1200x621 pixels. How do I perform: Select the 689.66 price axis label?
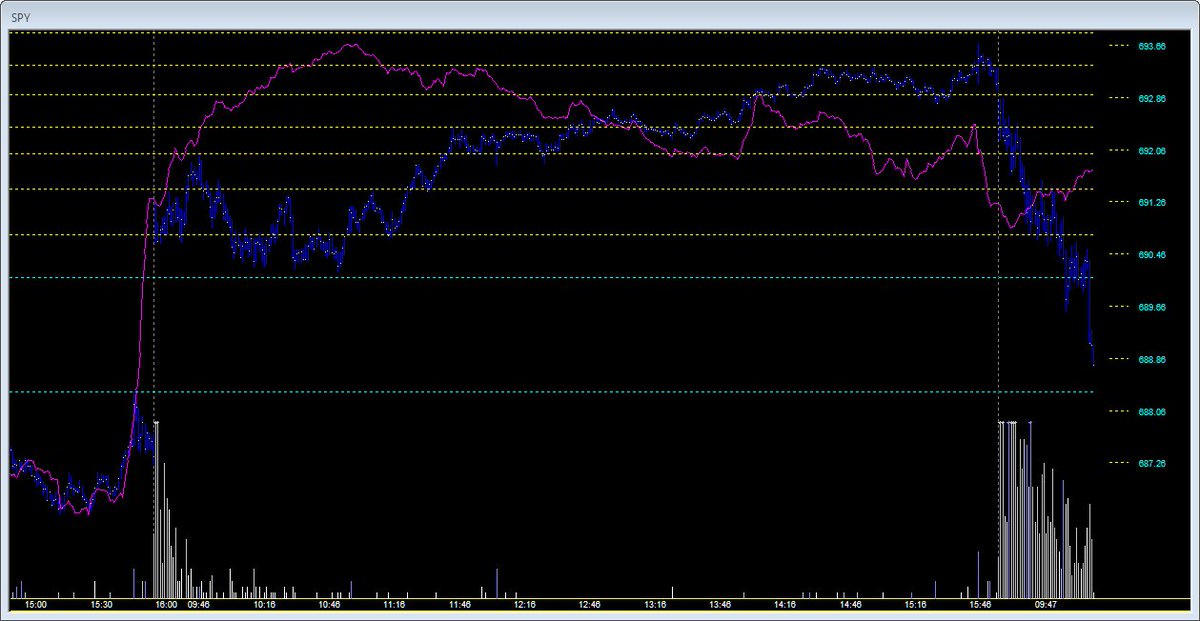pyautogui.click(x=1152, y=307)
